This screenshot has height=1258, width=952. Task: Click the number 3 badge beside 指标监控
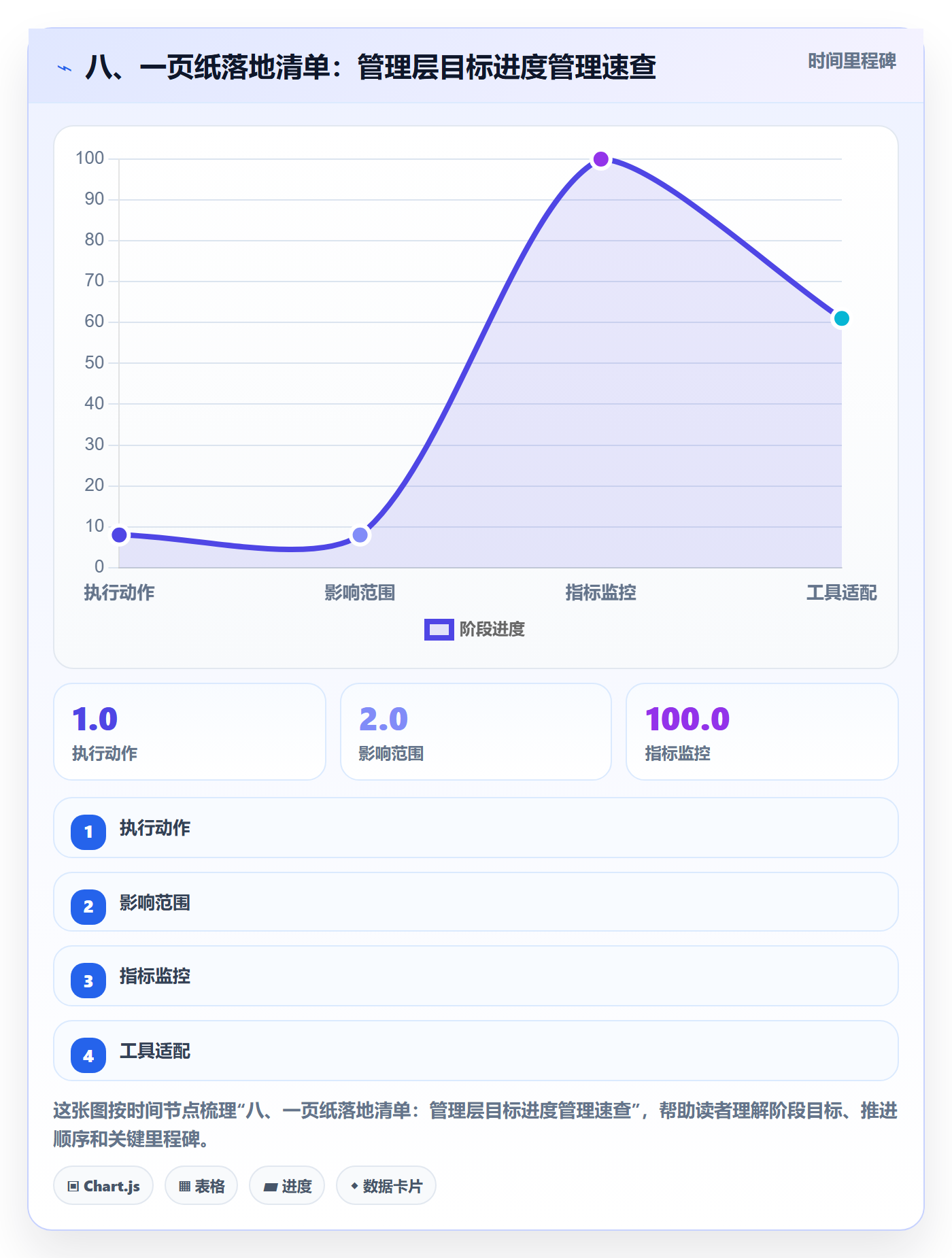click(88, 981)
